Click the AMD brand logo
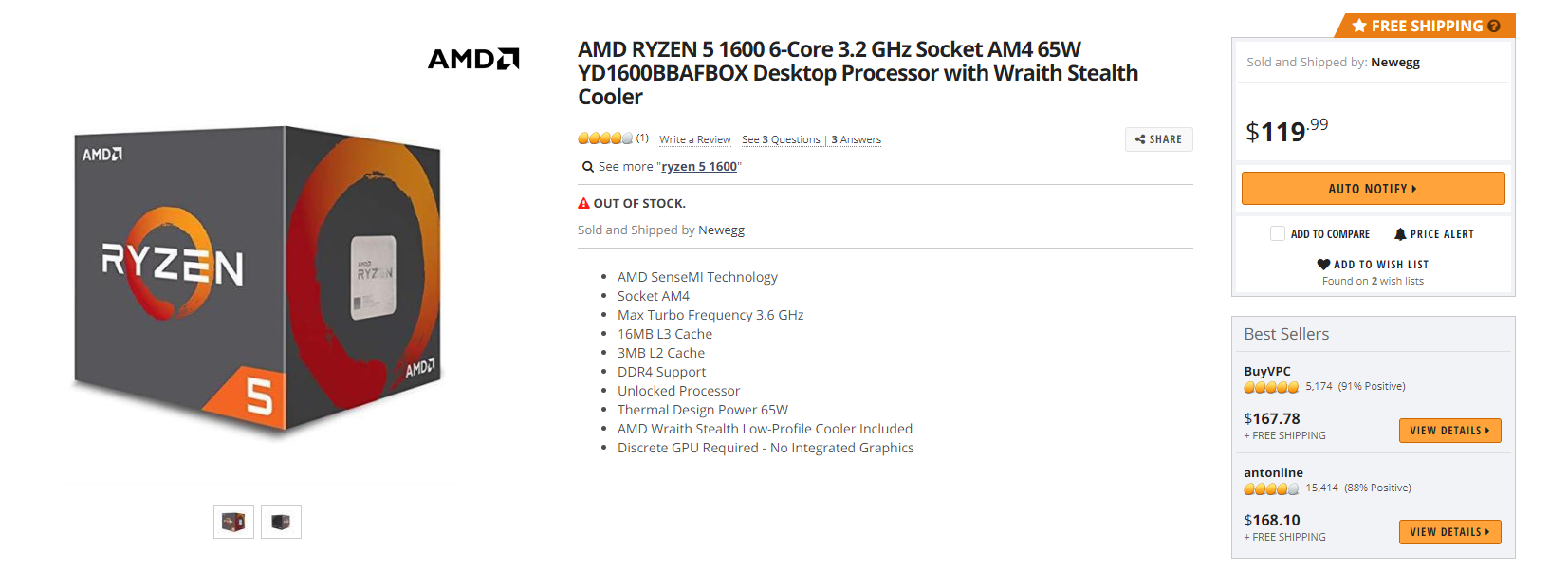1568x571 pixels. tap(473, 59)
